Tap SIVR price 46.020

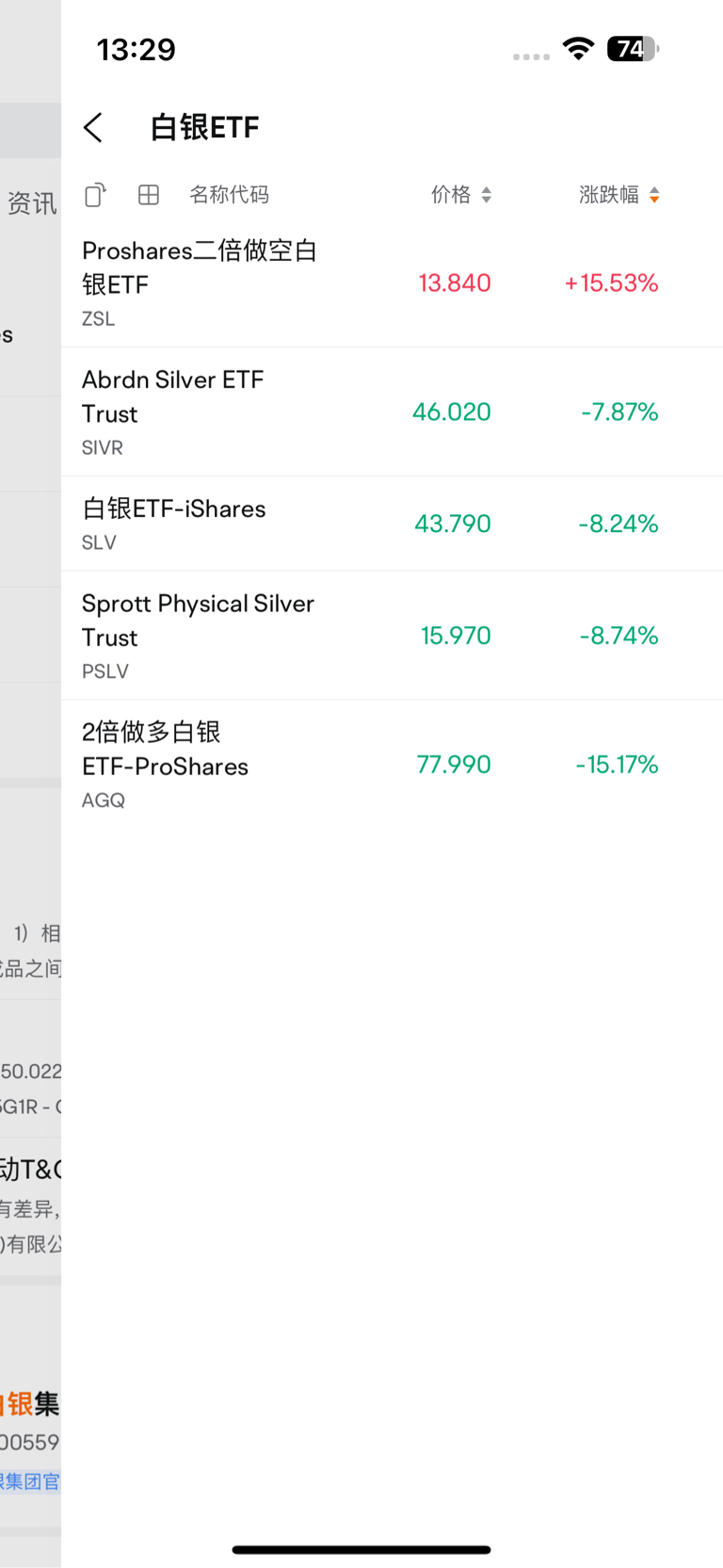coord(452,412)
